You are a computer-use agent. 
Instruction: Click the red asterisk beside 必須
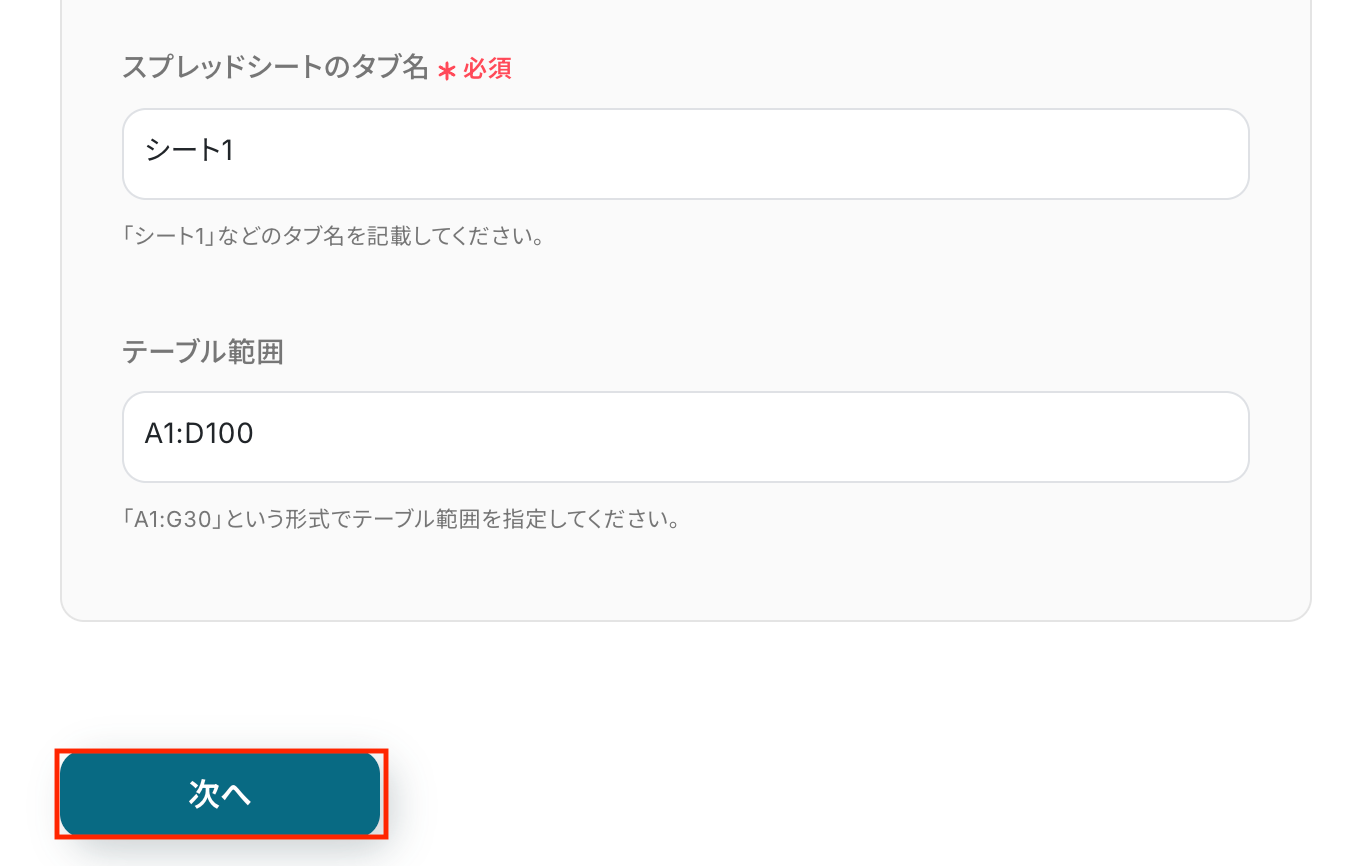447,70
